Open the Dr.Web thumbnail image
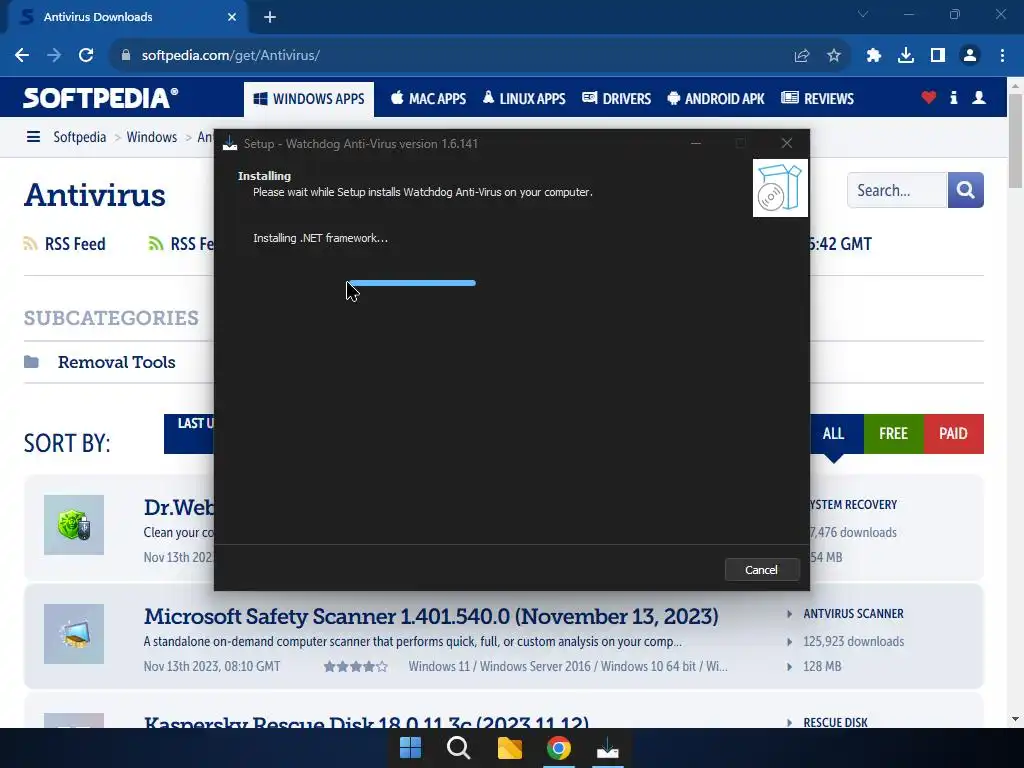1024x768 pixels. click(x=74, y=525)
